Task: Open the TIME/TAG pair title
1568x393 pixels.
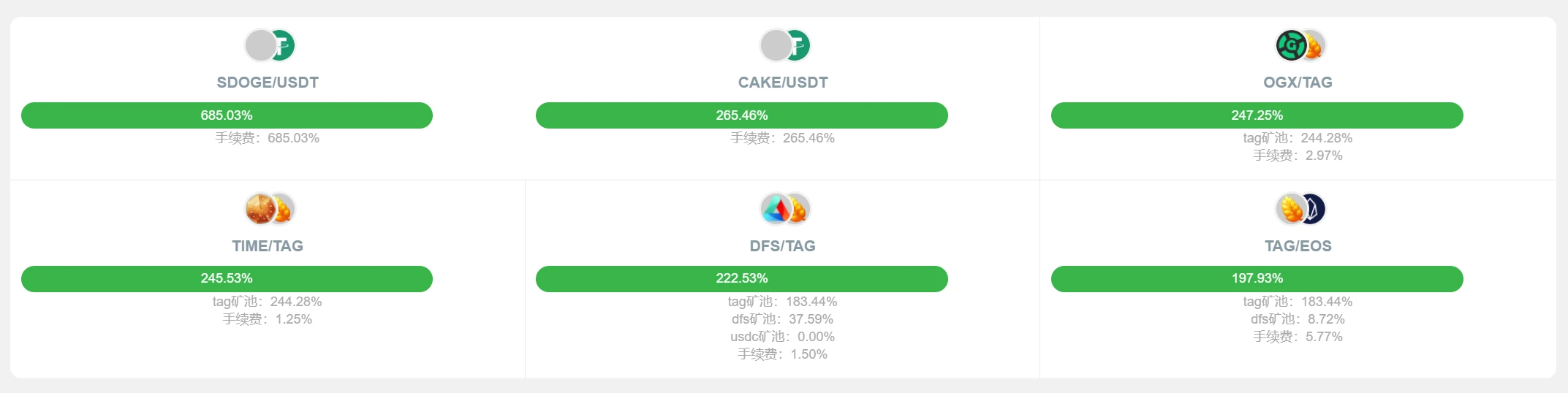Action: click(268, 246)
